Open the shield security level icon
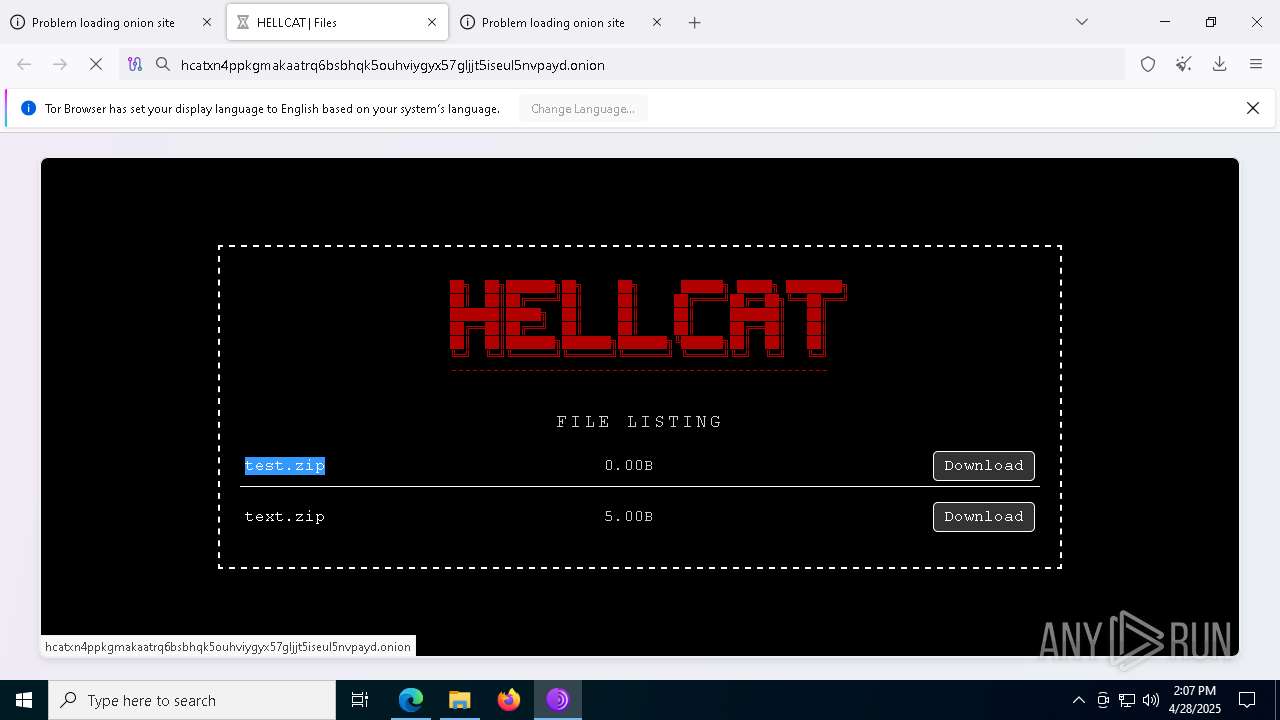This screenshot has width=1280, height=720. point(1148,65)
